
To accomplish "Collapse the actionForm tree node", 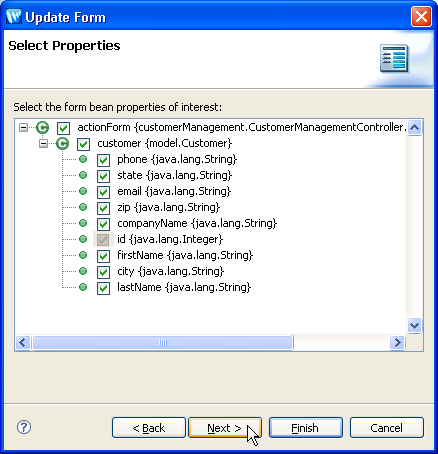I will (23, 127).
